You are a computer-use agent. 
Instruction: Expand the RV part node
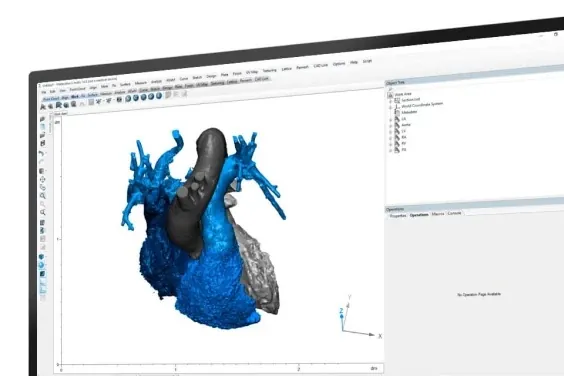[x=391, y=144]
